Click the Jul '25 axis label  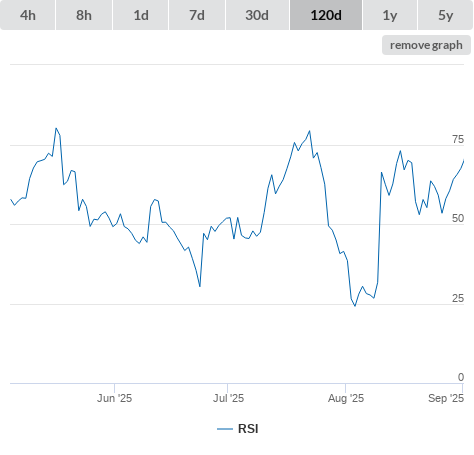[228, 398]
